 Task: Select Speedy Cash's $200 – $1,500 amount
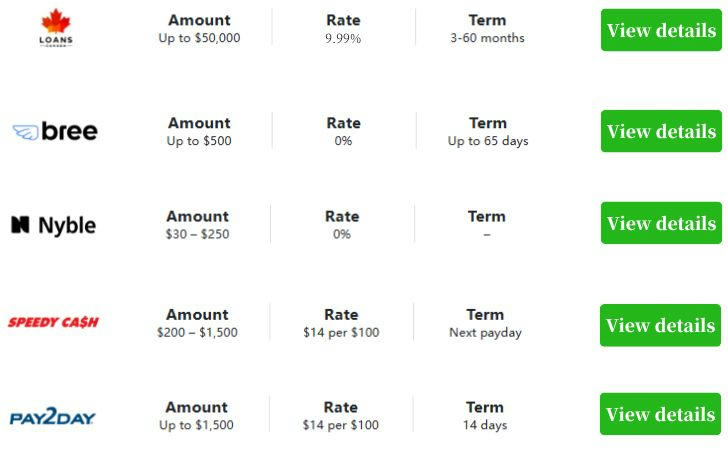197,333
